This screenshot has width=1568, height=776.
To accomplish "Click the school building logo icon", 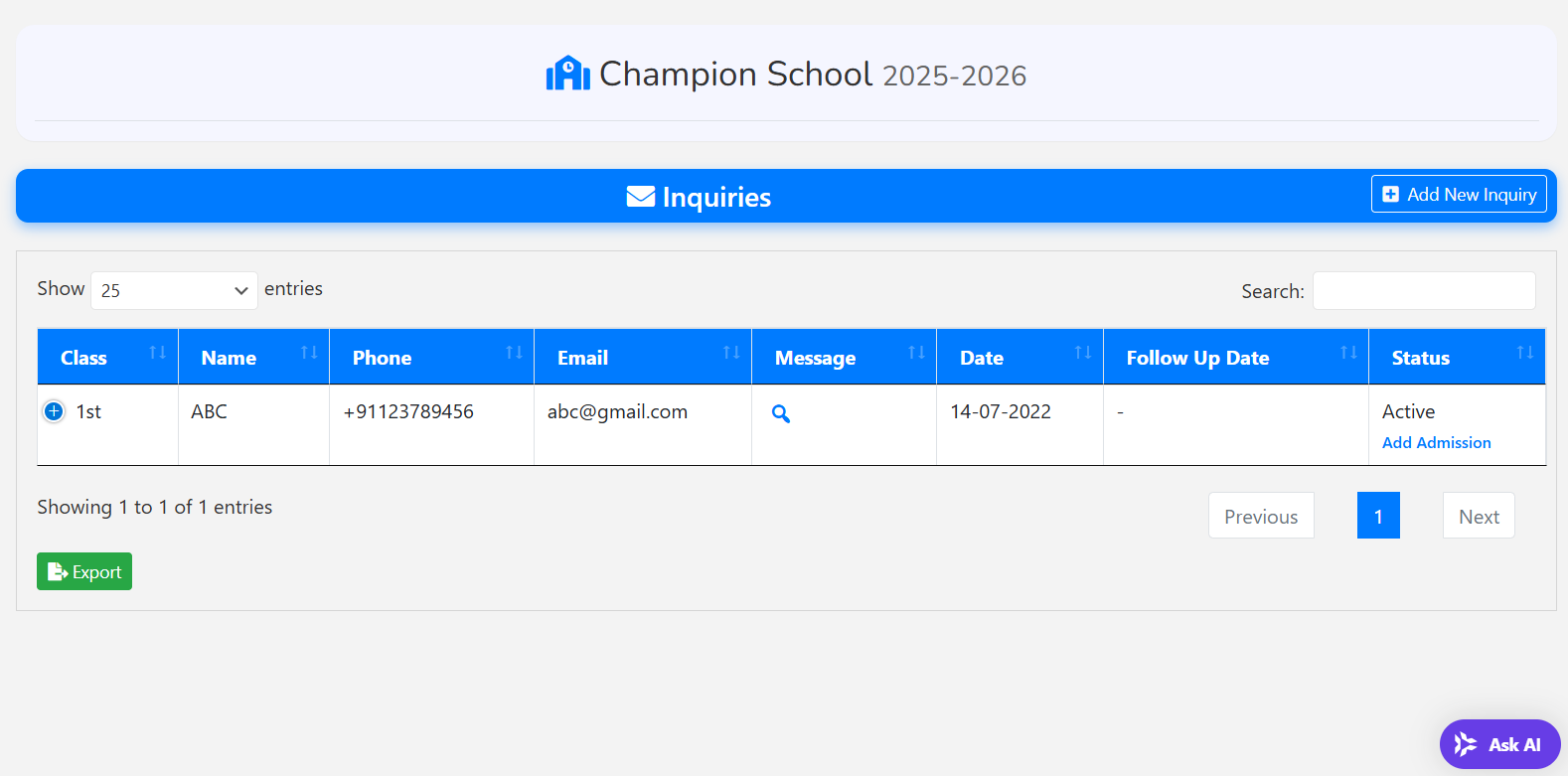I will [x=567, y=74].
